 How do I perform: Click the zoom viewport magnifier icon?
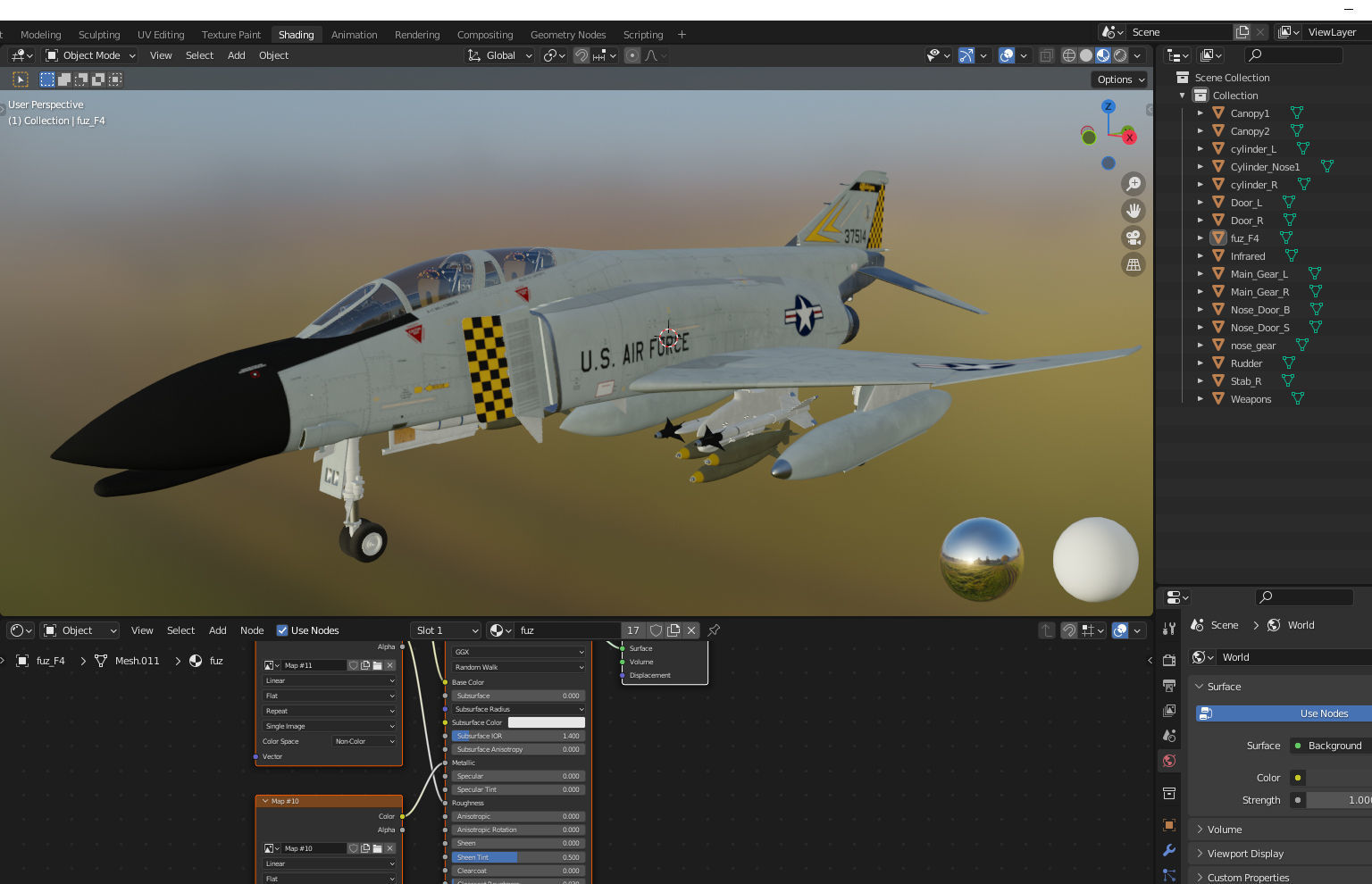pyautogui.click(x=1134, y=184)
